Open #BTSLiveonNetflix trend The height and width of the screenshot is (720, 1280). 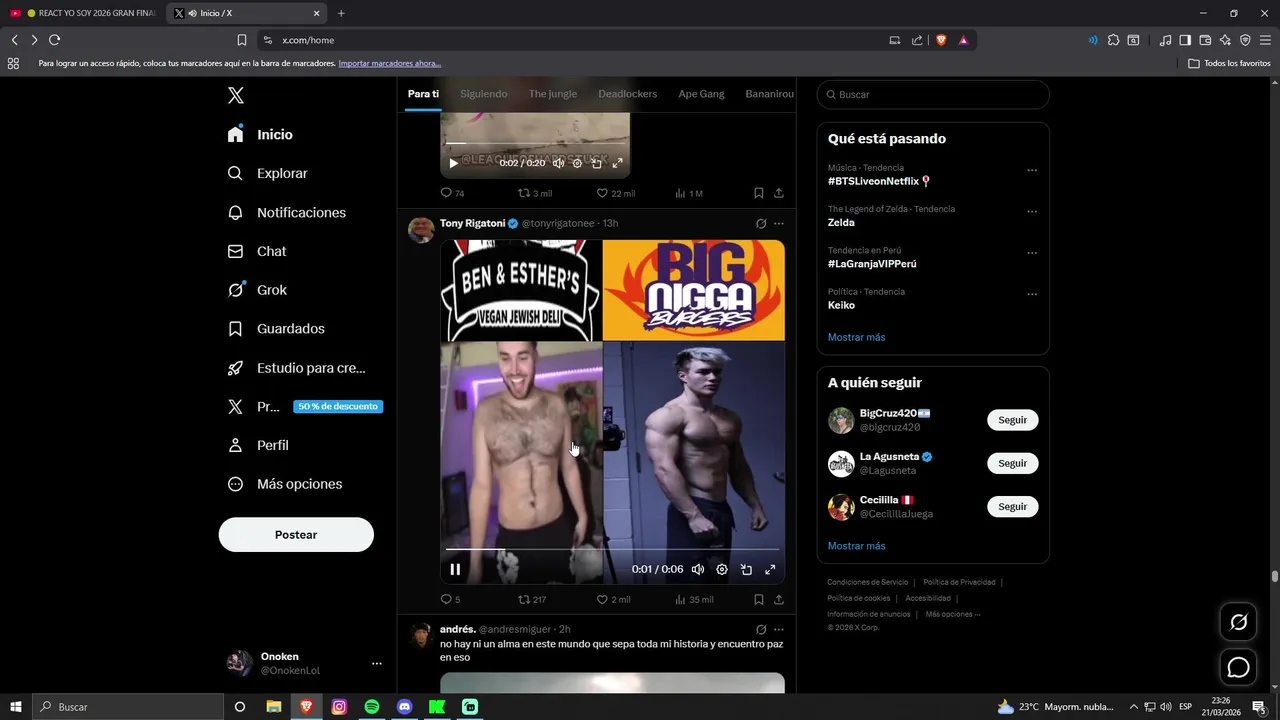[879, 181]
